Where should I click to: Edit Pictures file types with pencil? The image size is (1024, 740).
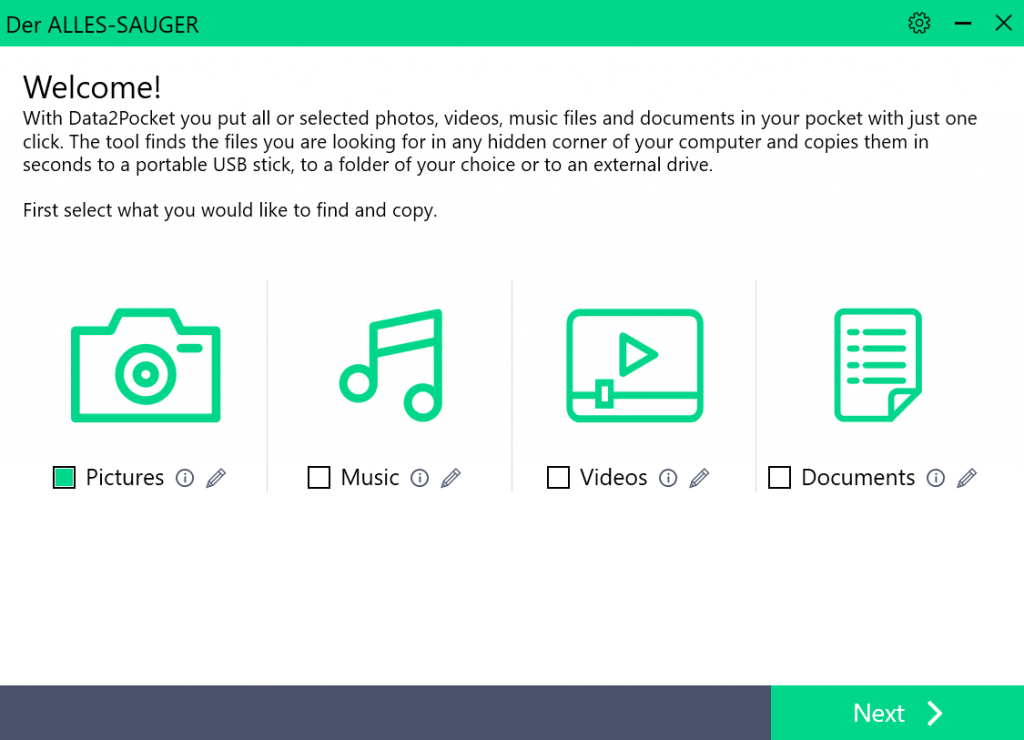coord(216,478)
